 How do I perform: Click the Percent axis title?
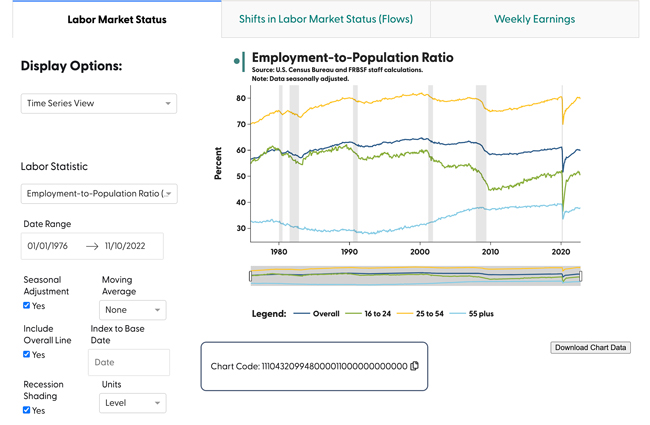(218, 163)
